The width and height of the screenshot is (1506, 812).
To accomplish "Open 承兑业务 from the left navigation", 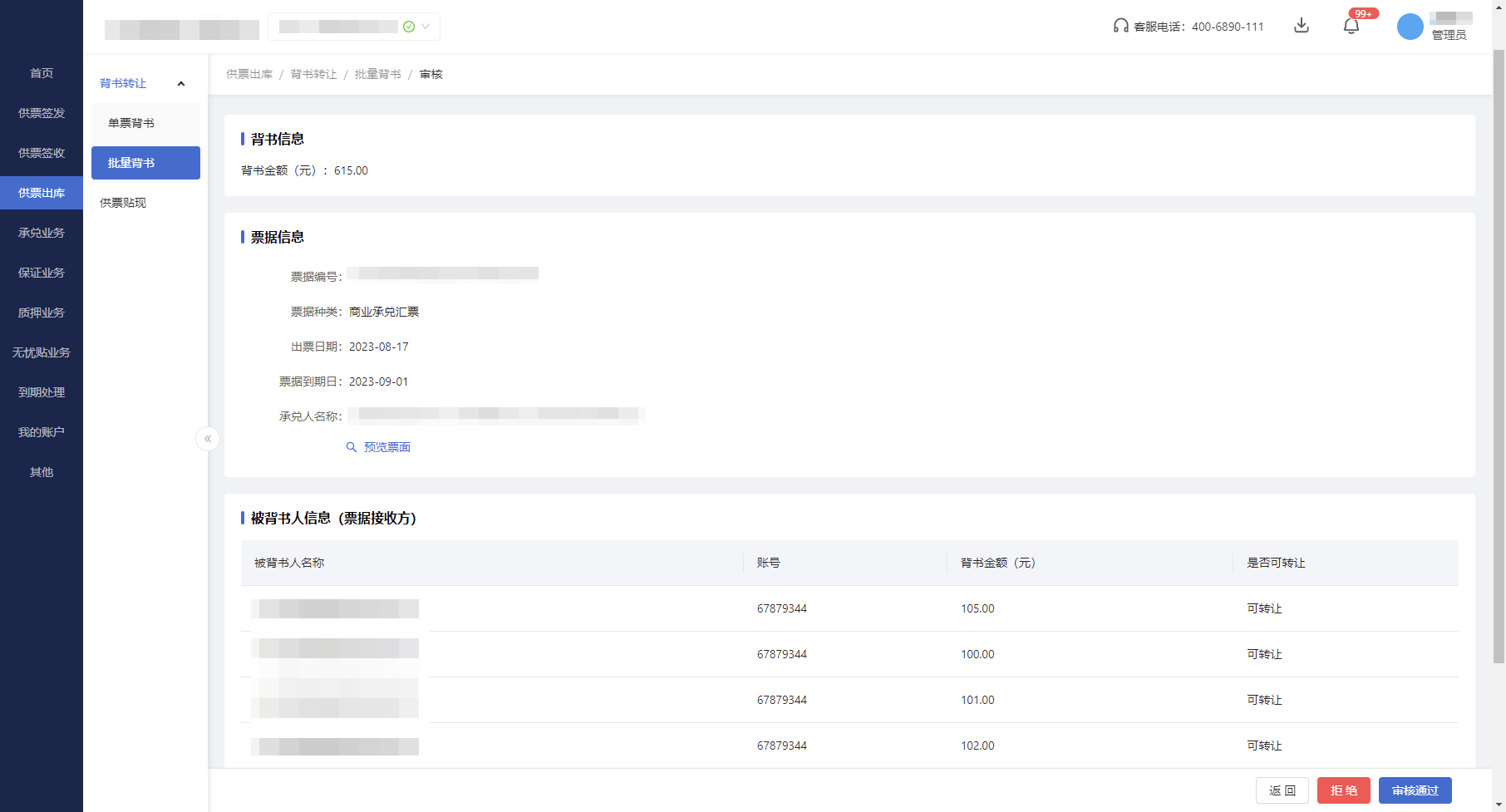I will (x=42, y=233).
